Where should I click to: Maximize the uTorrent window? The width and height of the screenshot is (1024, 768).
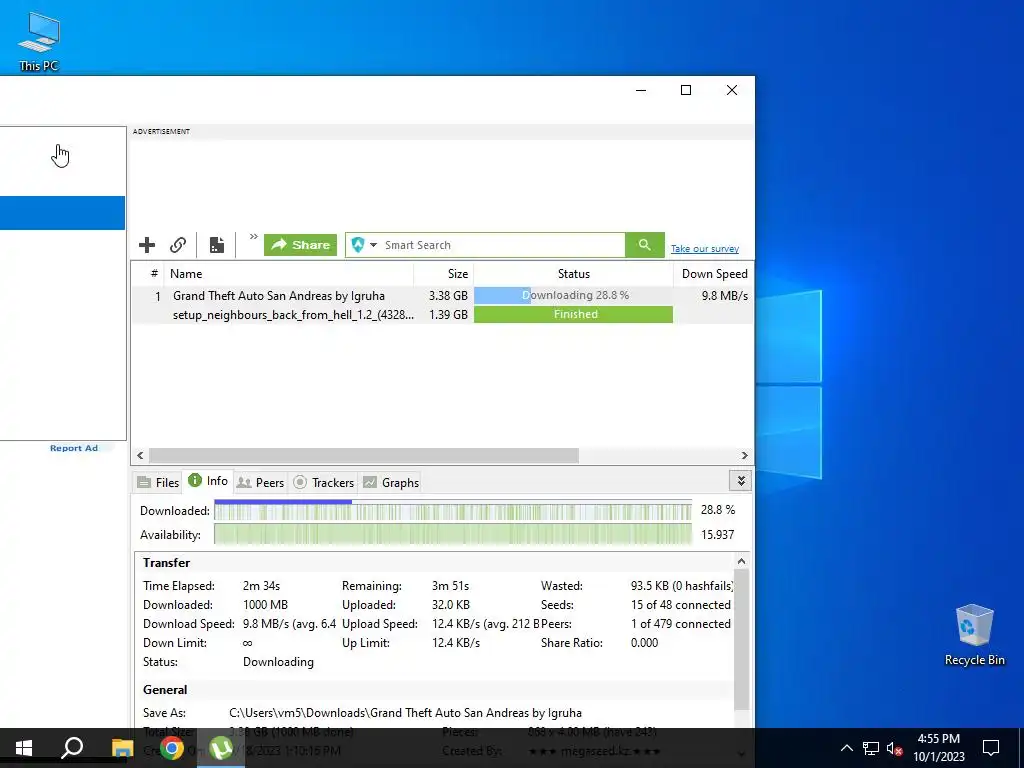[686, 90]
